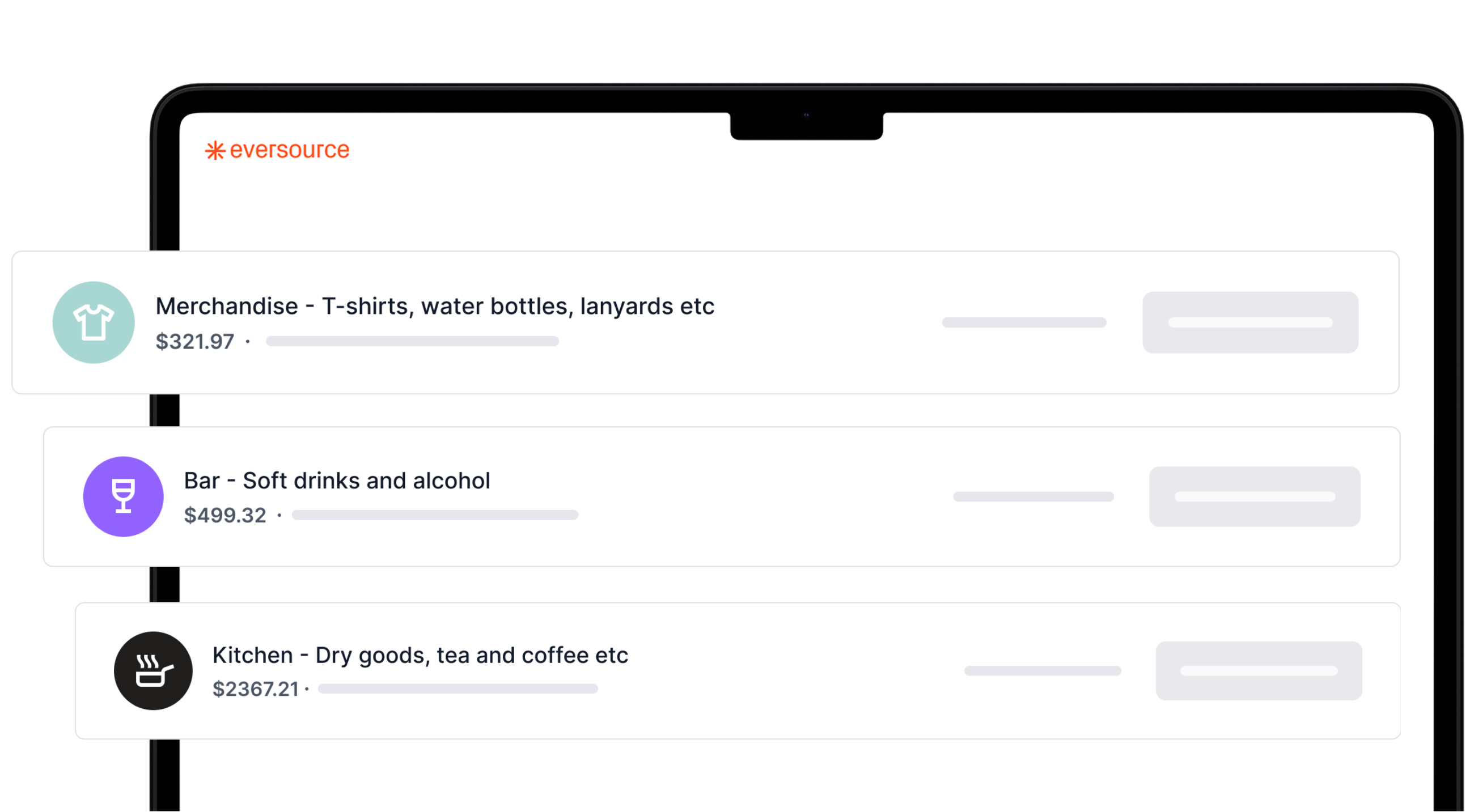Image resolution: width=1474 pixels, height=812 pixels.
Task: Click the placeholder bar beside the $2367.21 amount
Action: (x=458, y=689)
